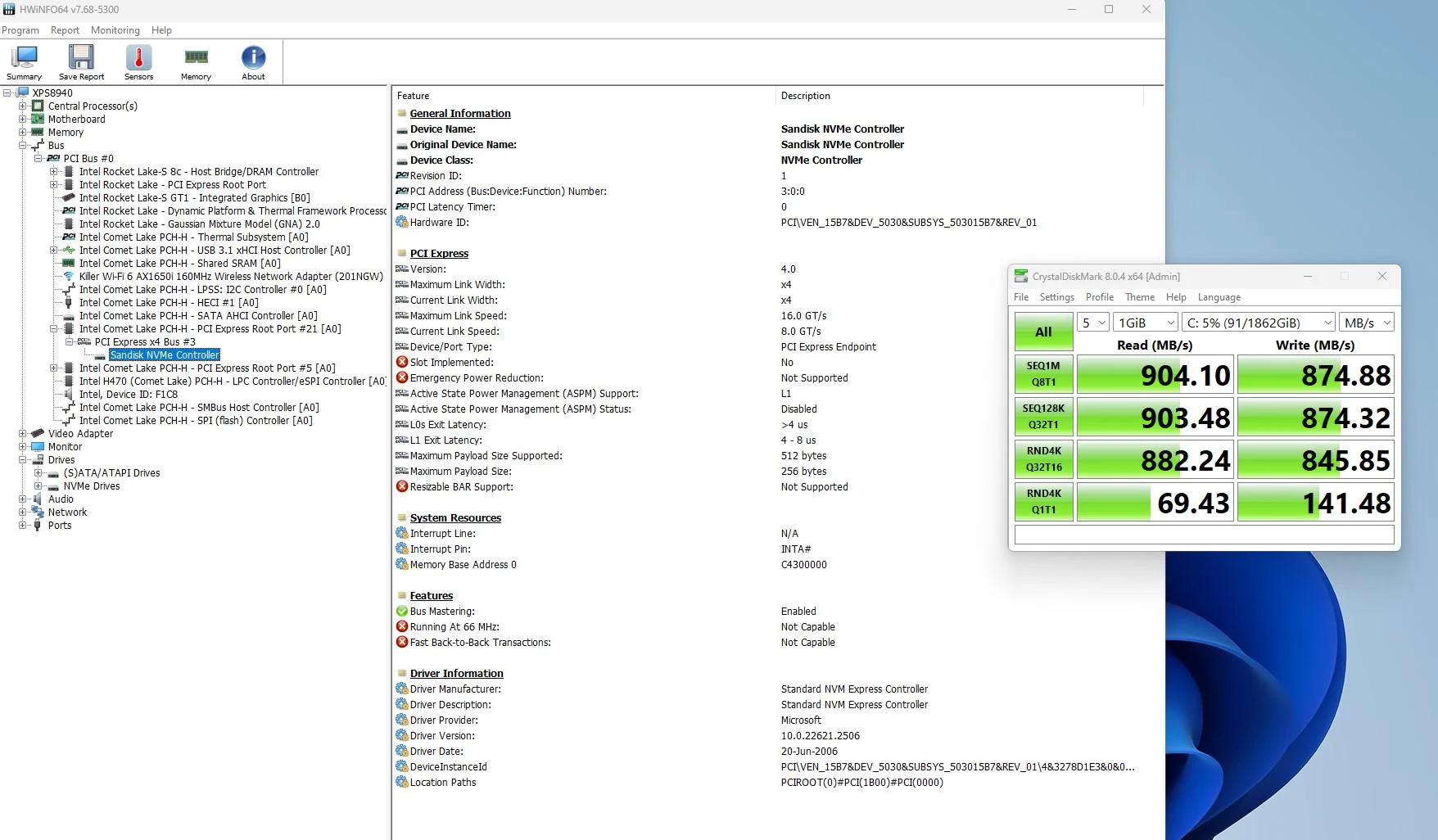Click the SEQ1M Q8T1 read result 904.10
Screen dimensions: 1438x840
[1155, 374]
